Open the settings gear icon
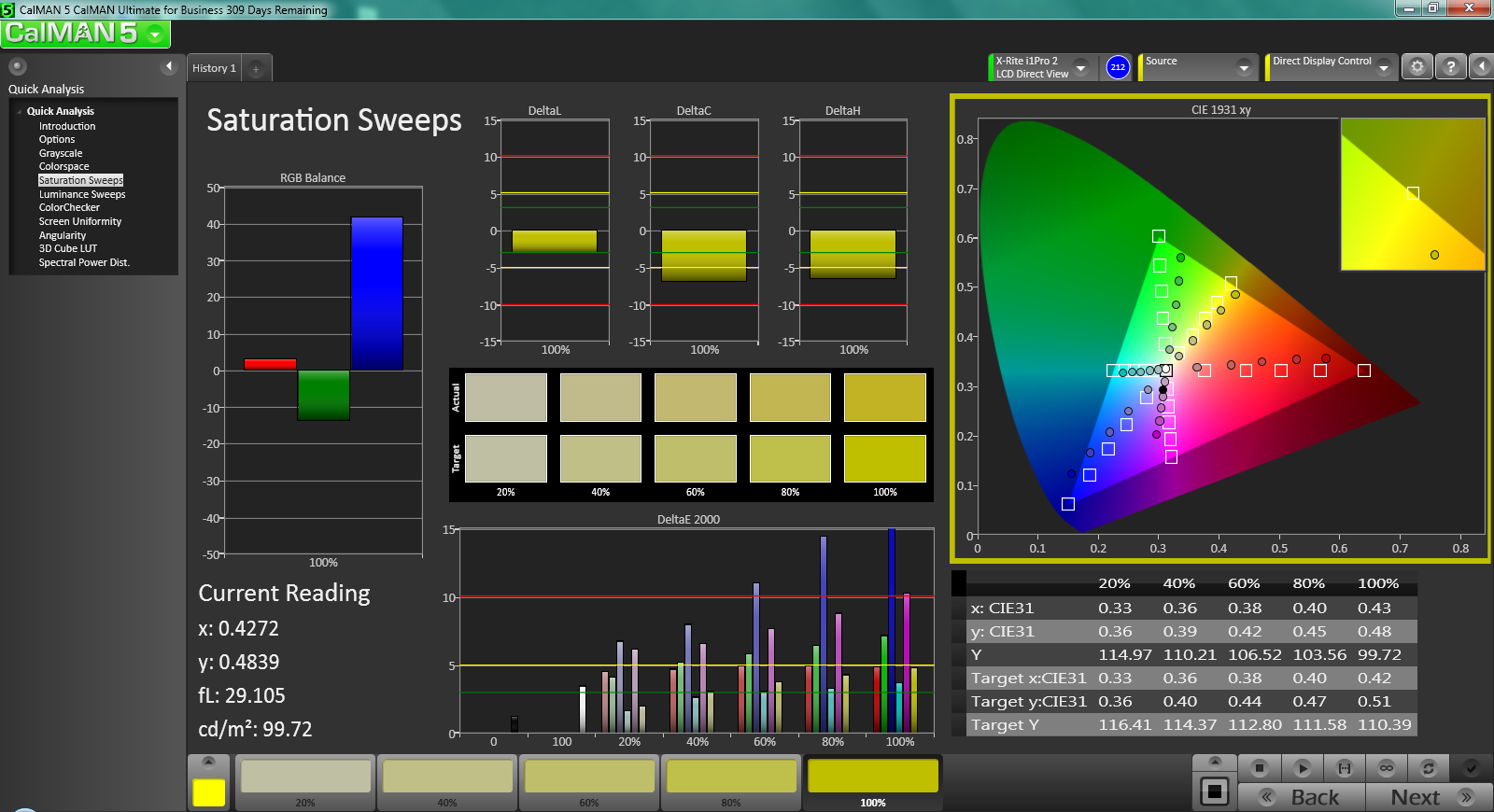This screenshot has width=1494, height=812. pos(1416,67)
